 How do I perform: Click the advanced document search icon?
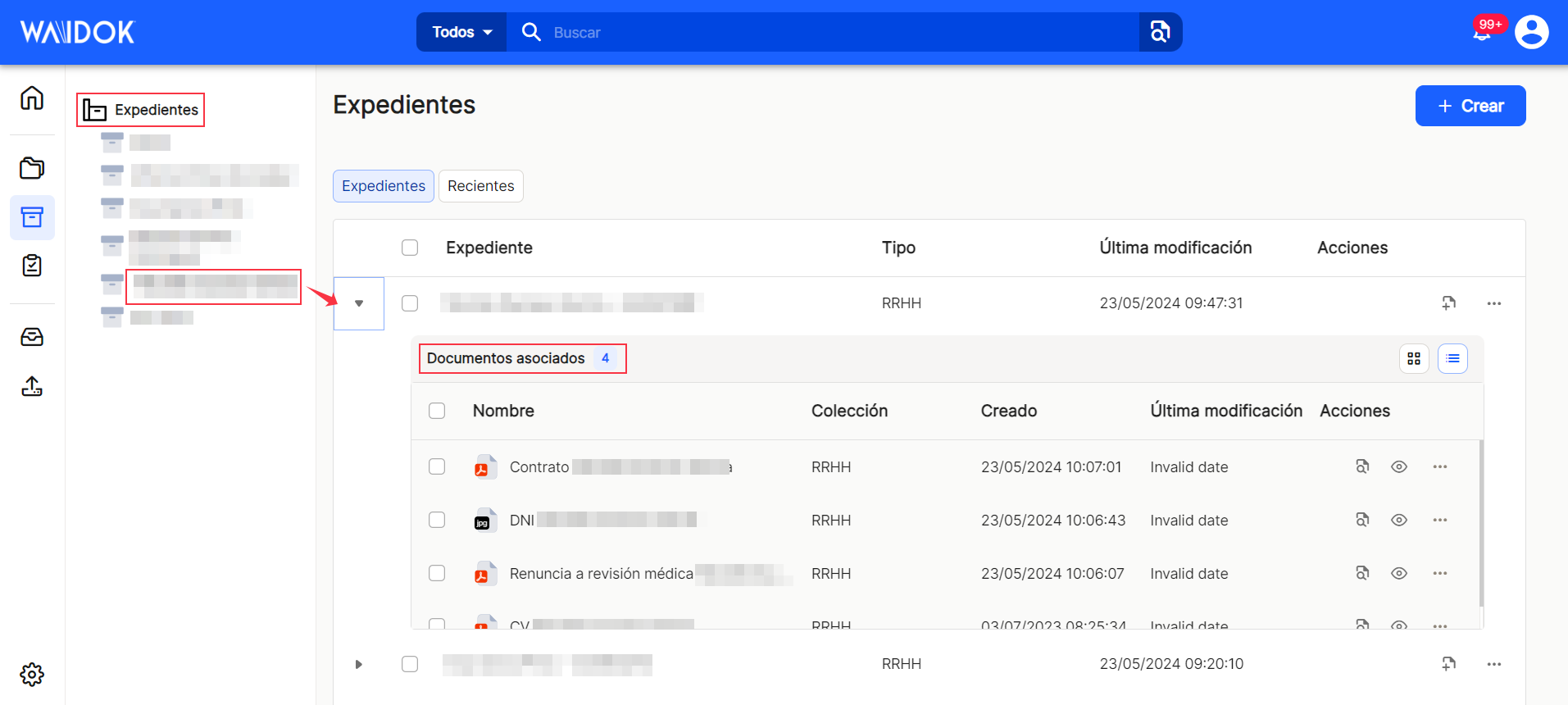[x=1160, y=32]
